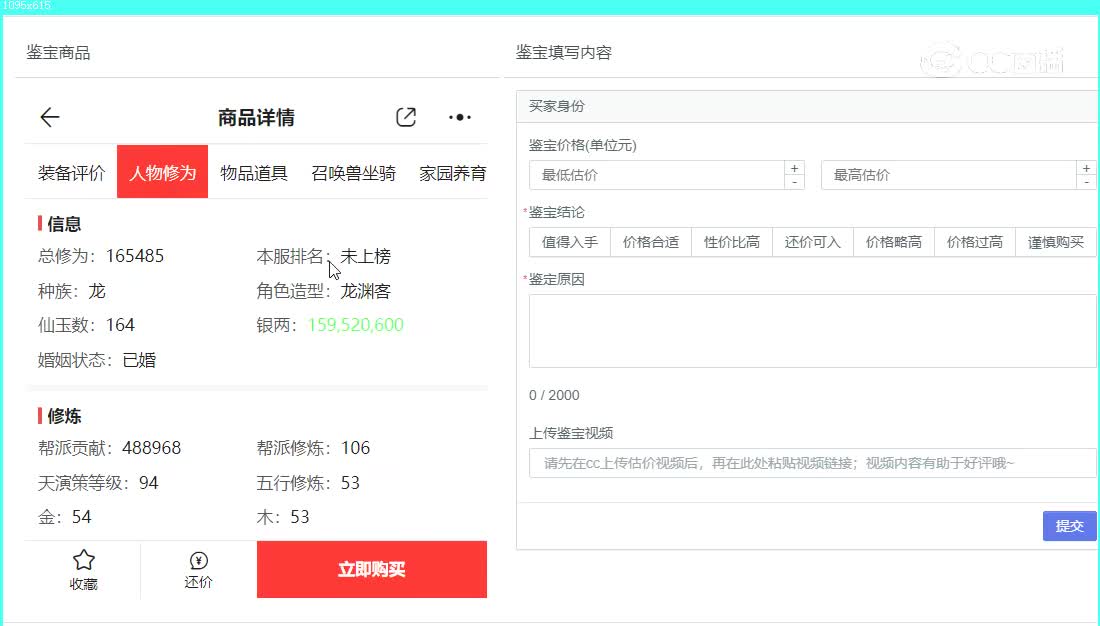Increase 最低估价 with the plus stepper
The image size is (1100, 626).
coord(794,167)
